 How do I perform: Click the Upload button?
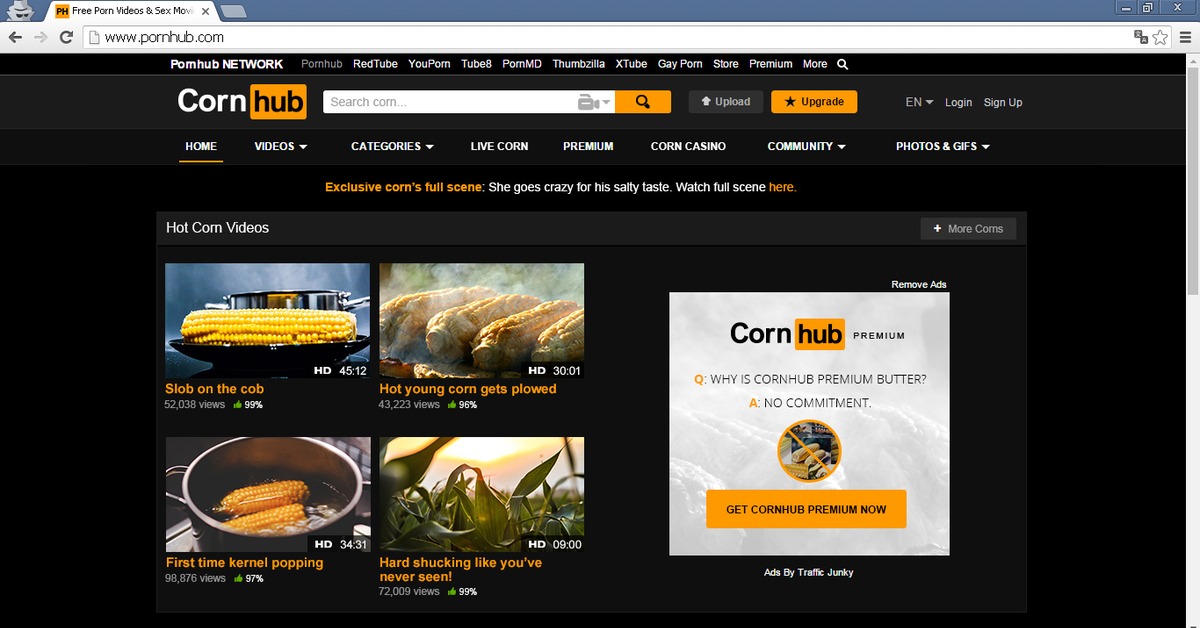pyautogui.click(x=726, y=102)
